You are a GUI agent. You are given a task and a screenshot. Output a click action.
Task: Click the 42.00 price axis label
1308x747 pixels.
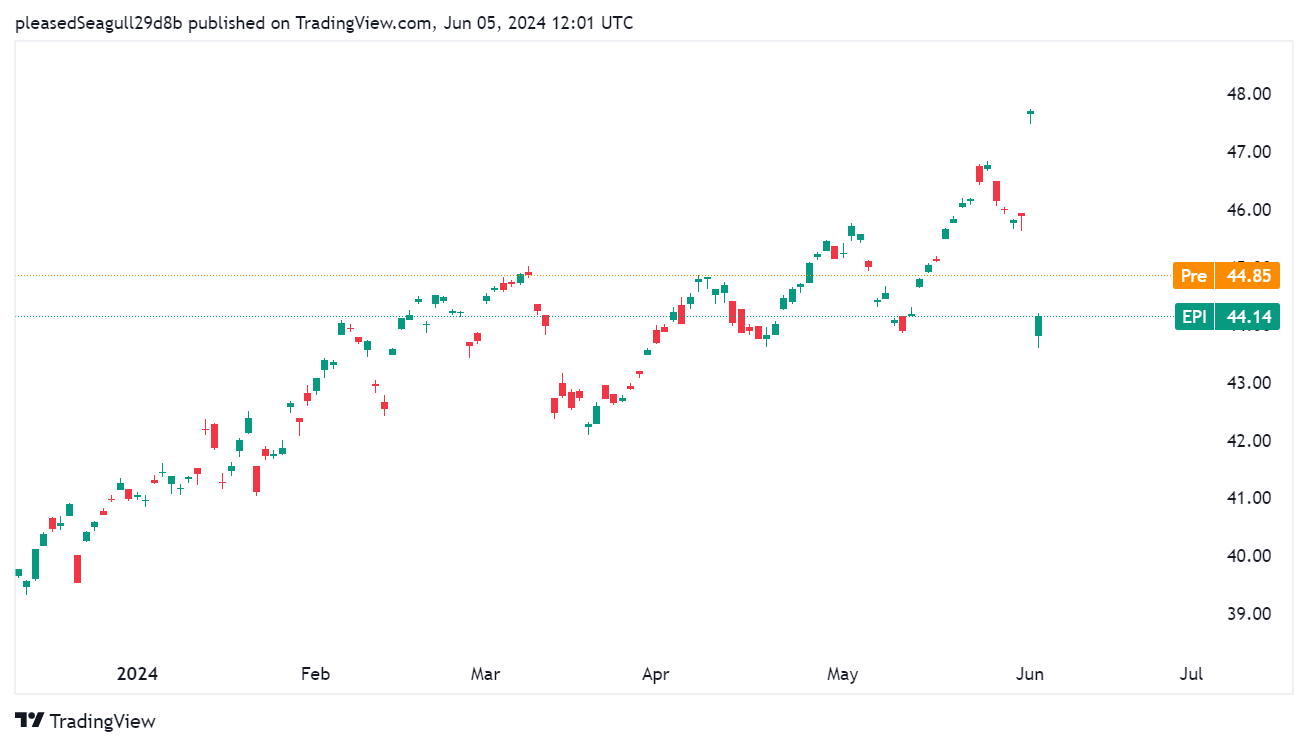pyautogui.click(x=1249, y=441)
